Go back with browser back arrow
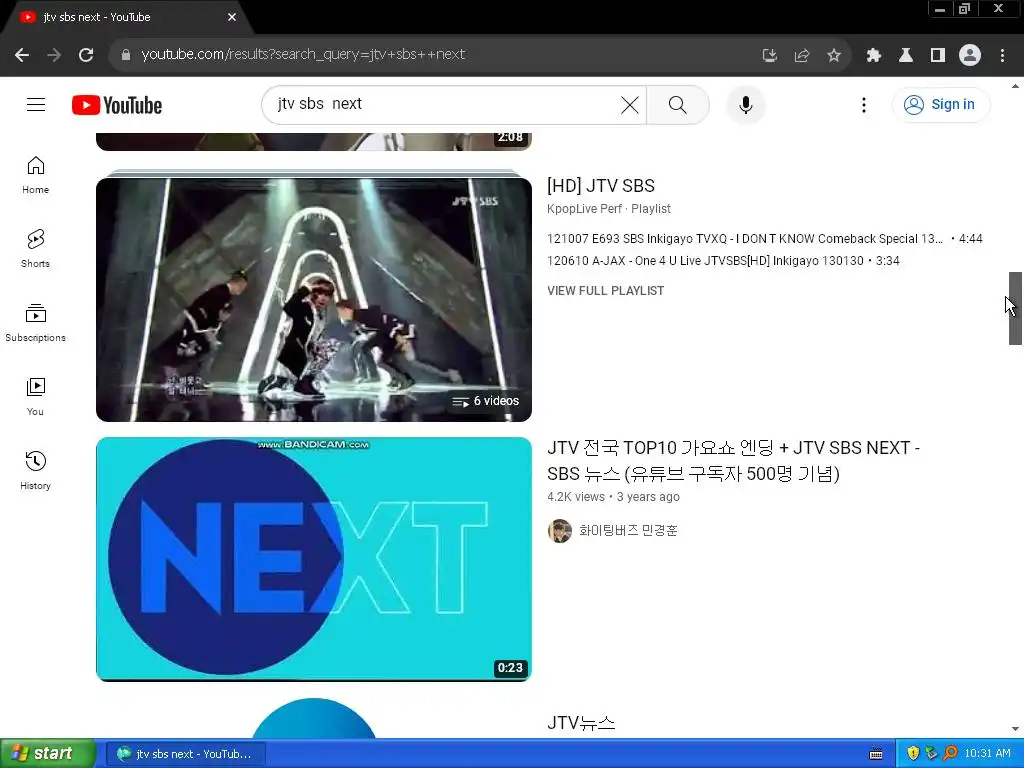The width and height of the screenshot is (1024, 768). click(x=22, y=55)
